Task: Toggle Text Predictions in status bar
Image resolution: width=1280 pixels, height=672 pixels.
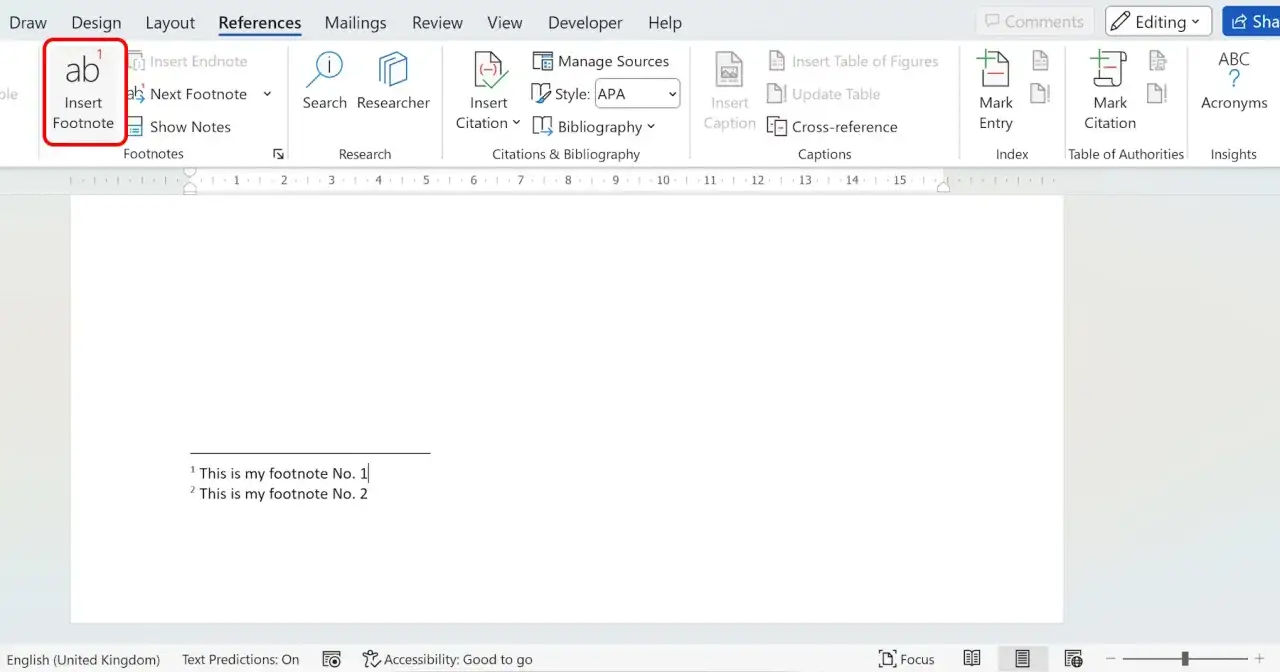Action: point(240,659)
